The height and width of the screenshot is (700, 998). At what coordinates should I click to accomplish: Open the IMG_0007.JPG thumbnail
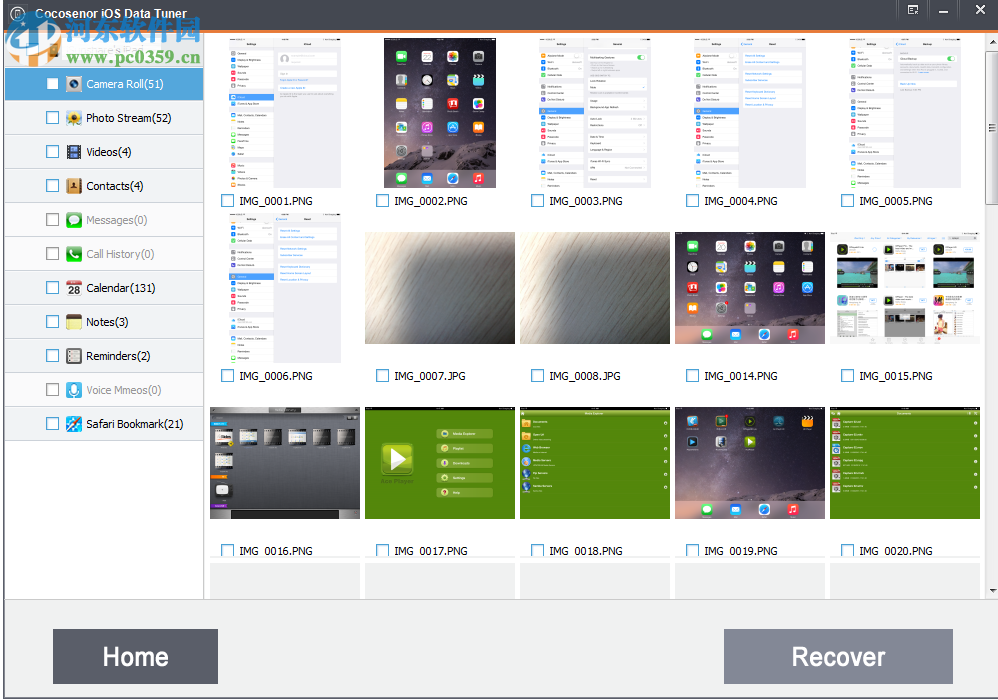click(439, 288)
